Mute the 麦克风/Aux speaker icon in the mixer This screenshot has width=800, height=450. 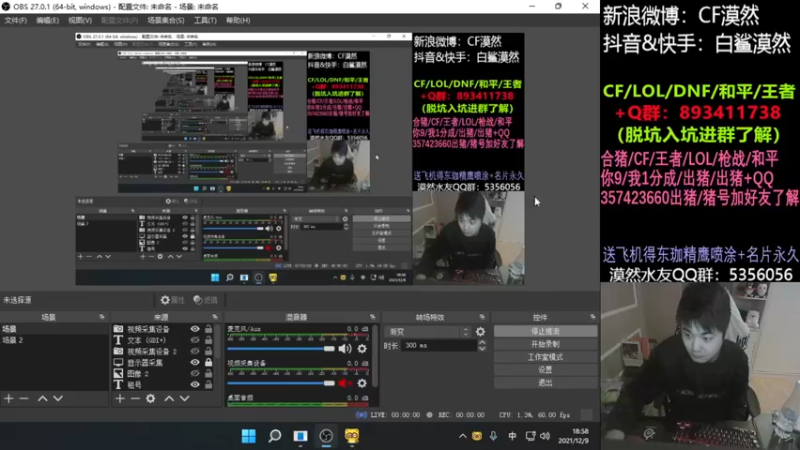[345, 349]
